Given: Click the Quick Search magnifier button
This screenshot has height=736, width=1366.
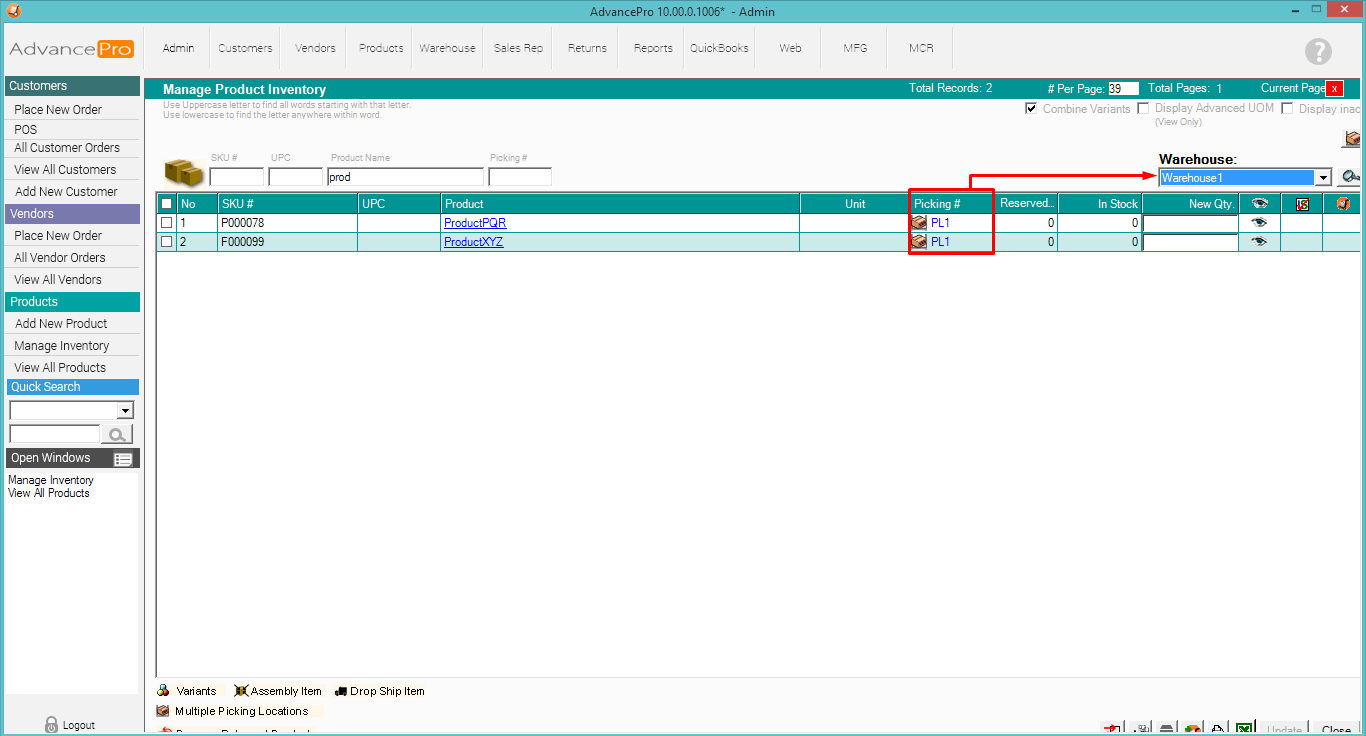Looking at the screenshot, I should click(x=117, y=434).
